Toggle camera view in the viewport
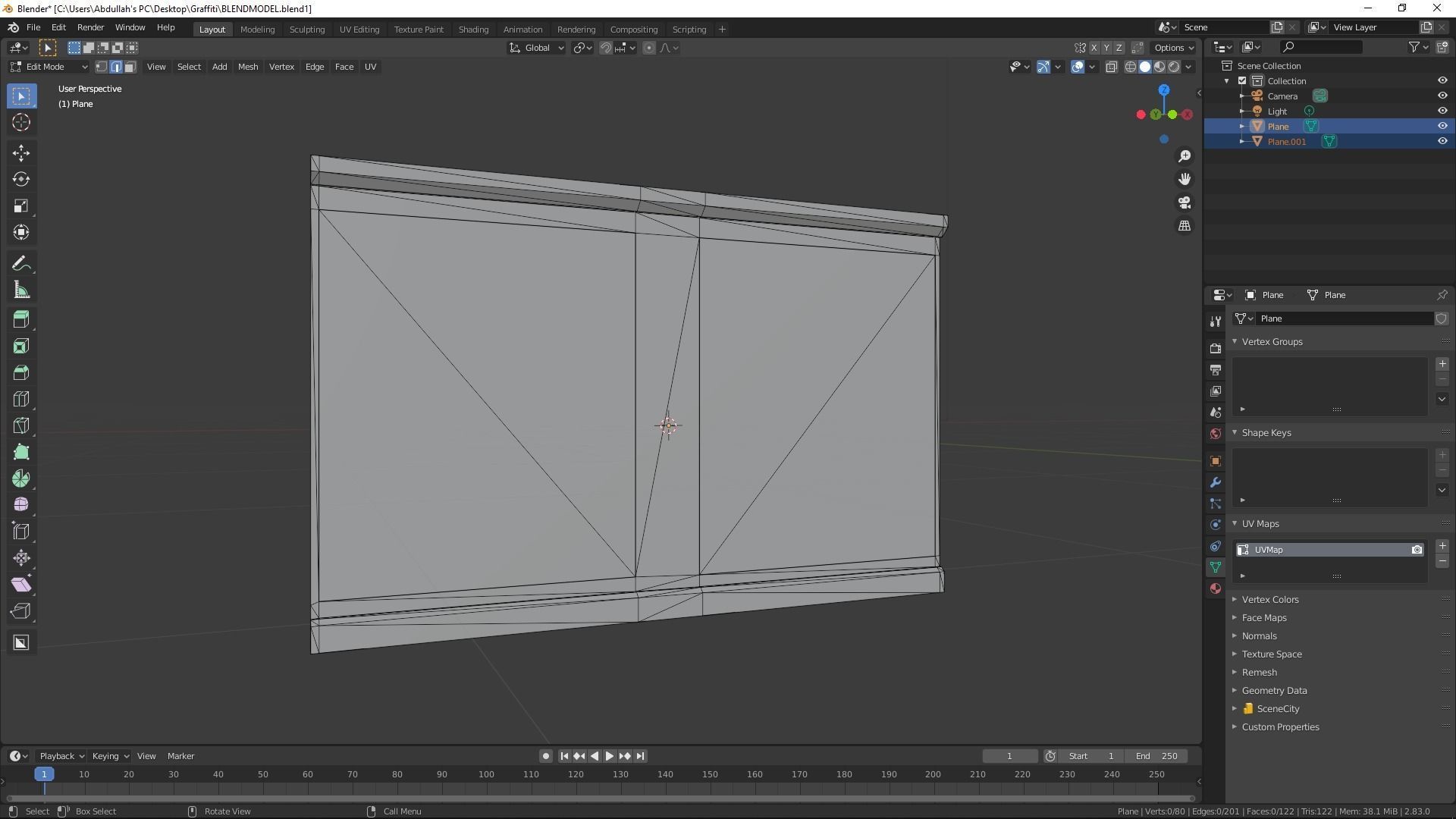This screenshot has height=819, width=1456. point(1185,202)
